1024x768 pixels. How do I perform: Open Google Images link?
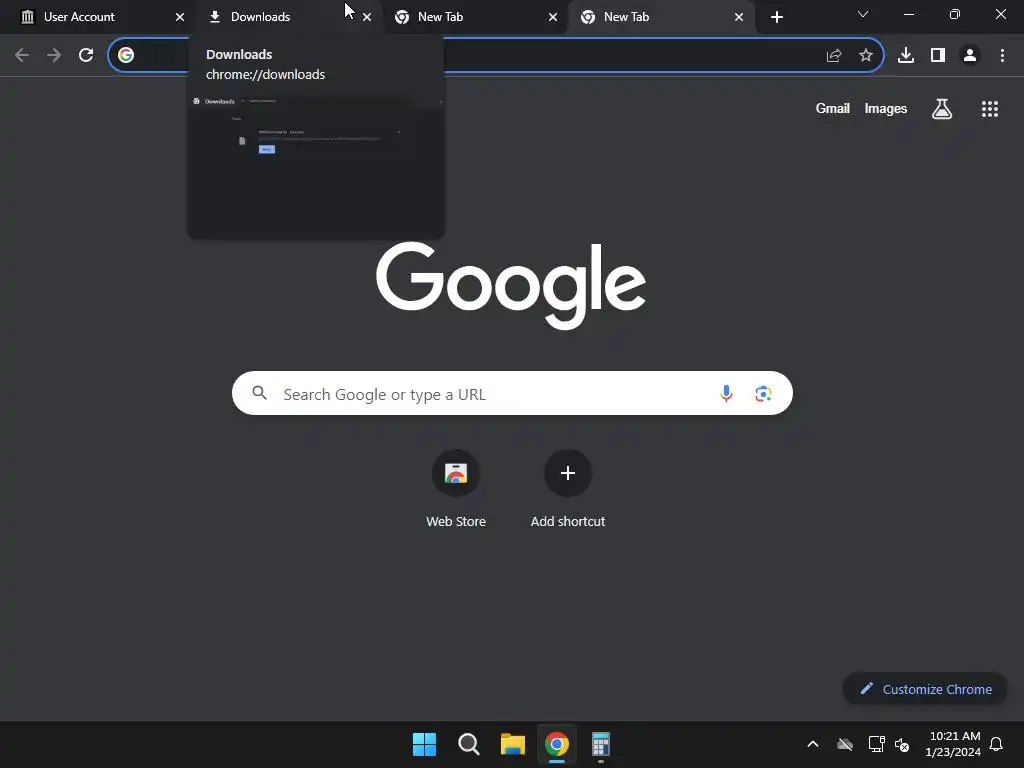[886, 108]
